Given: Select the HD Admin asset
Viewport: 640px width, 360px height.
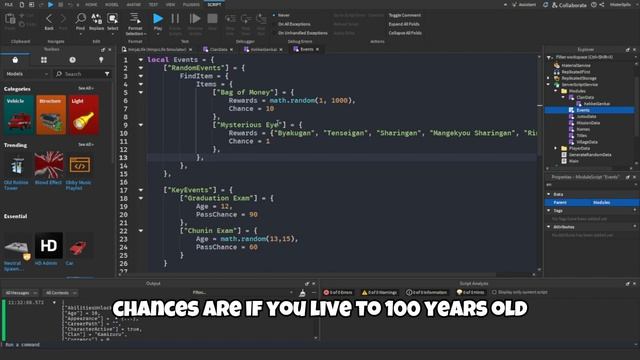Looking at the screenshot, I should coord(49,245).
